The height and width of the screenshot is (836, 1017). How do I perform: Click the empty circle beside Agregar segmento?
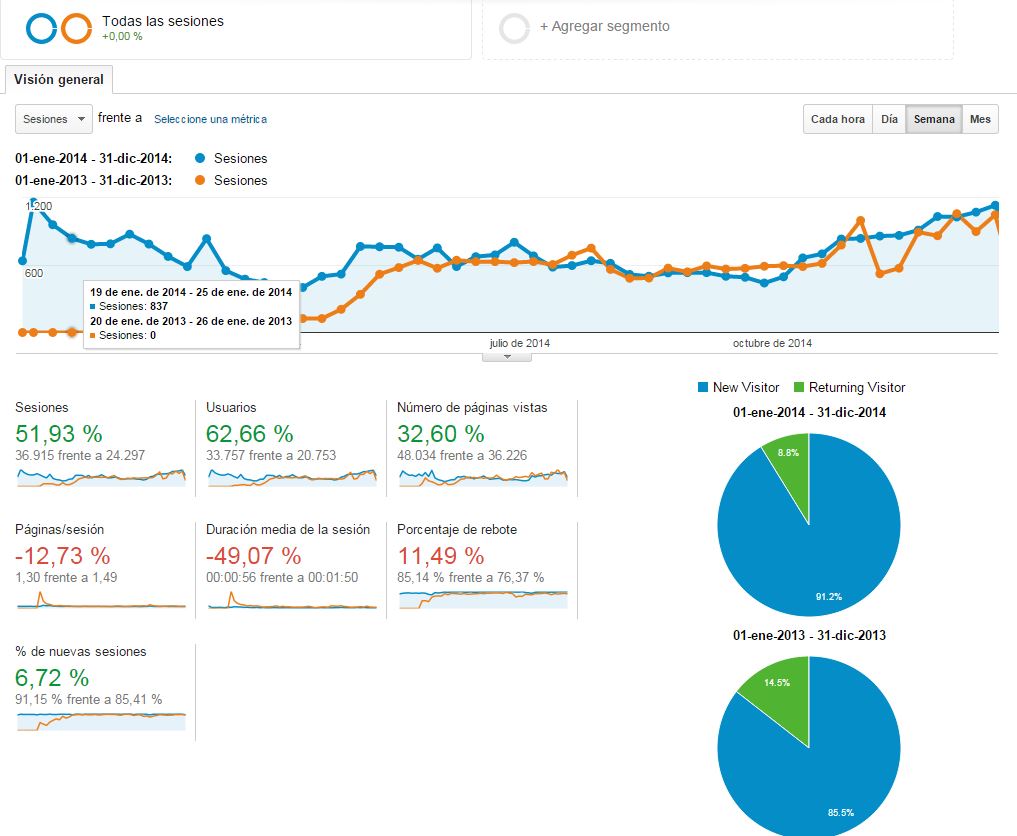click(x=514, y=28)
